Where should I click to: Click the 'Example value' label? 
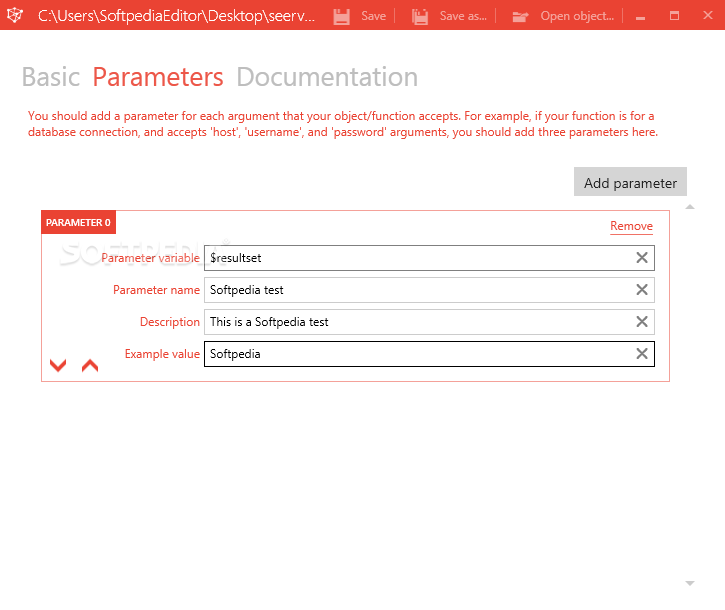162,354
